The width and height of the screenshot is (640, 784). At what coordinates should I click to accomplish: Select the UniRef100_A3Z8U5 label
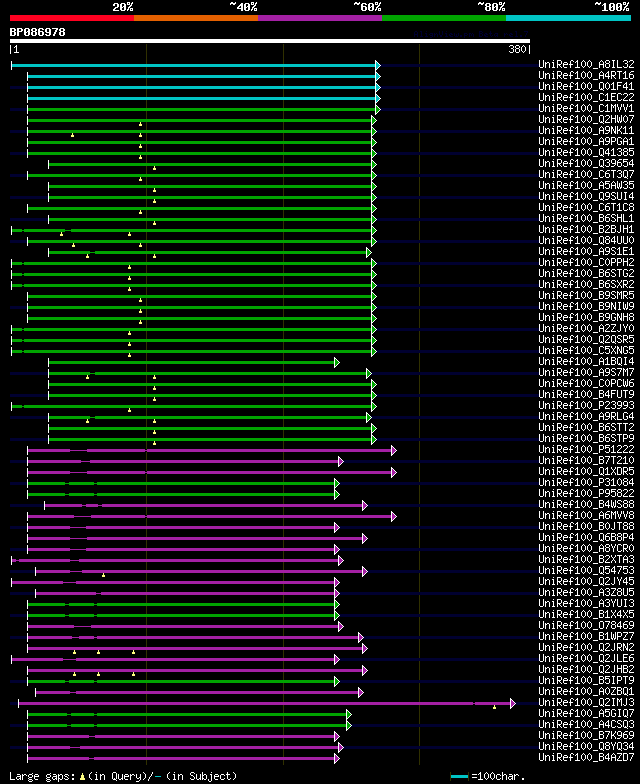click(586, 592)
